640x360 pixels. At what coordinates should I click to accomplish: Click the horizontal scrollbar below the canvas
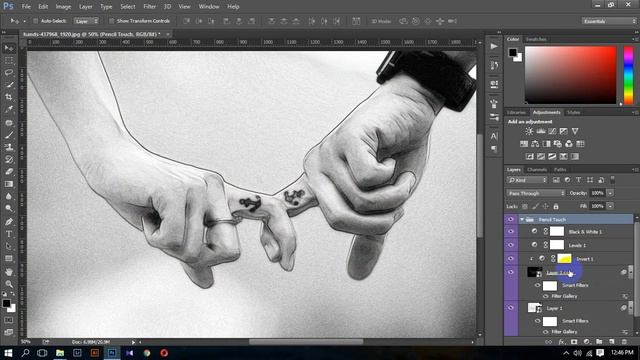click(306, 342)
